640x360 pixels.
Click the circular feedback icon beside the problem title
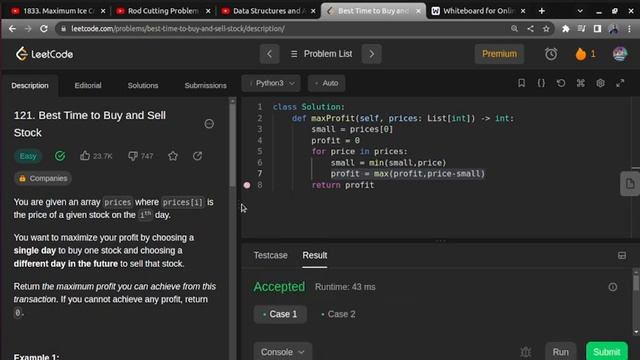coord(209,124)
